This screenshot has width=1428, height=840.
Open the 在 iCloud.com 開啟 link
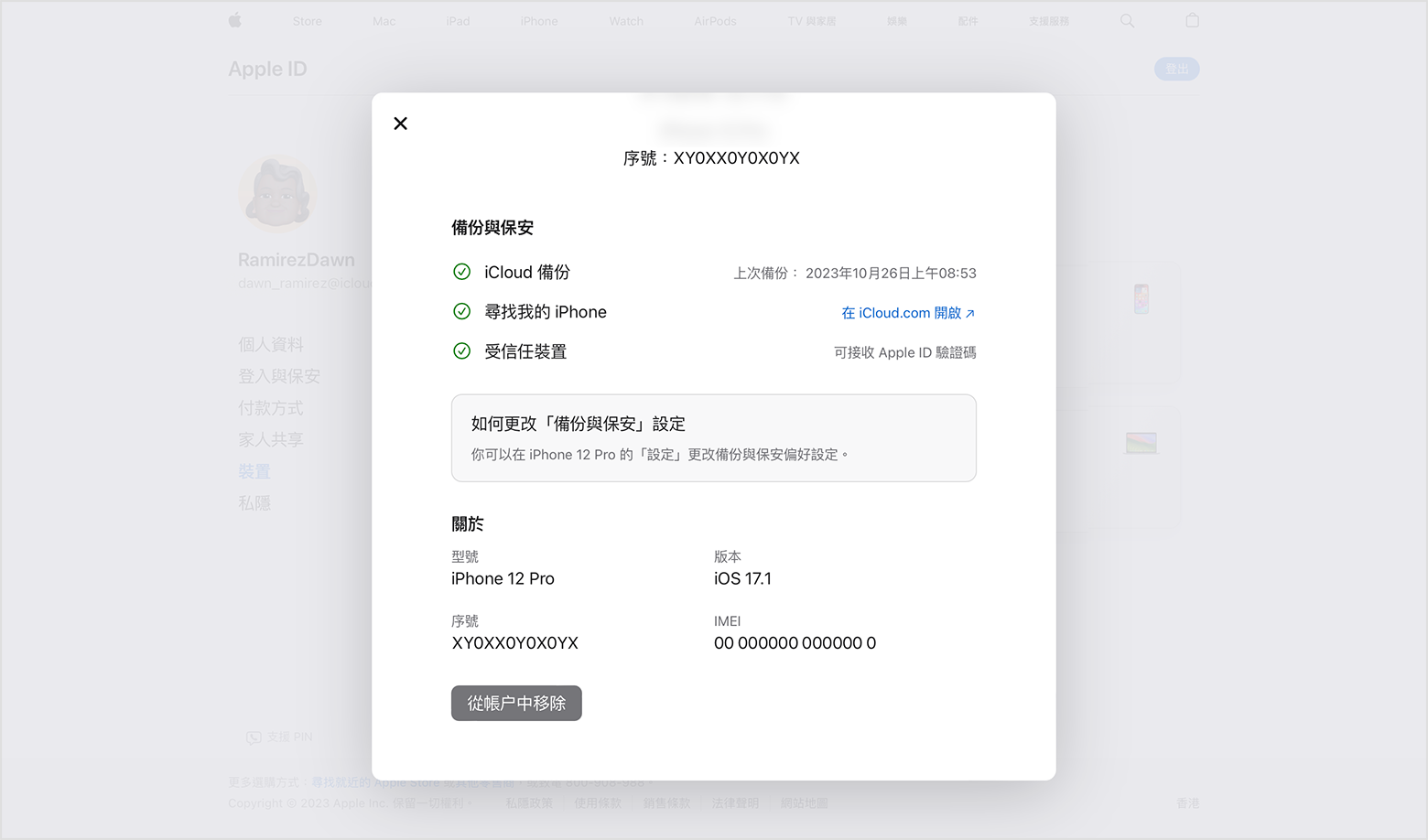coord(908,313)
